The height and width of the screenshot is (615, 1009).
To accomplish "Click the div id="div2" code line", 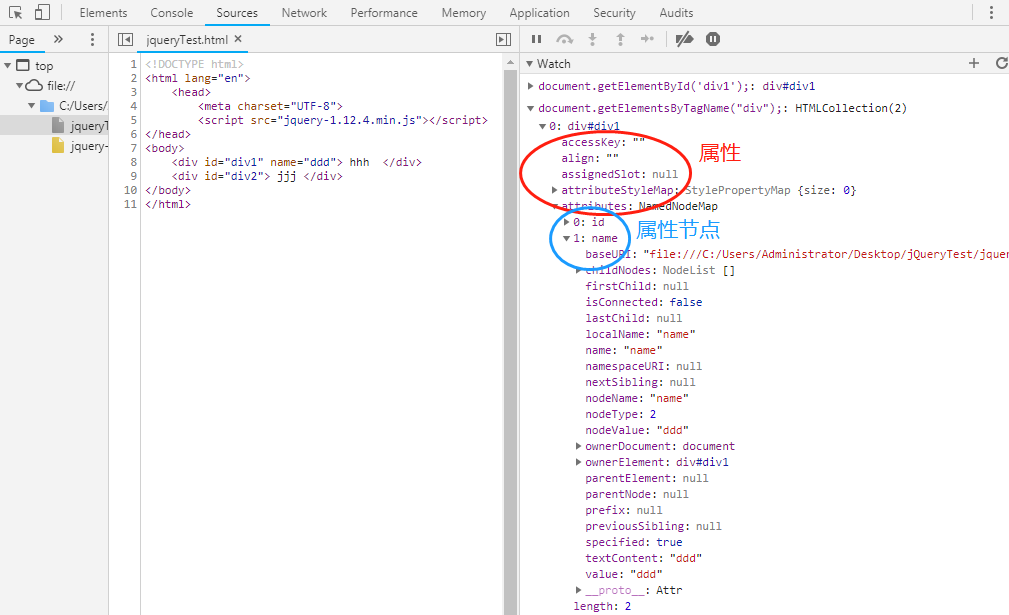I will 257,176.
